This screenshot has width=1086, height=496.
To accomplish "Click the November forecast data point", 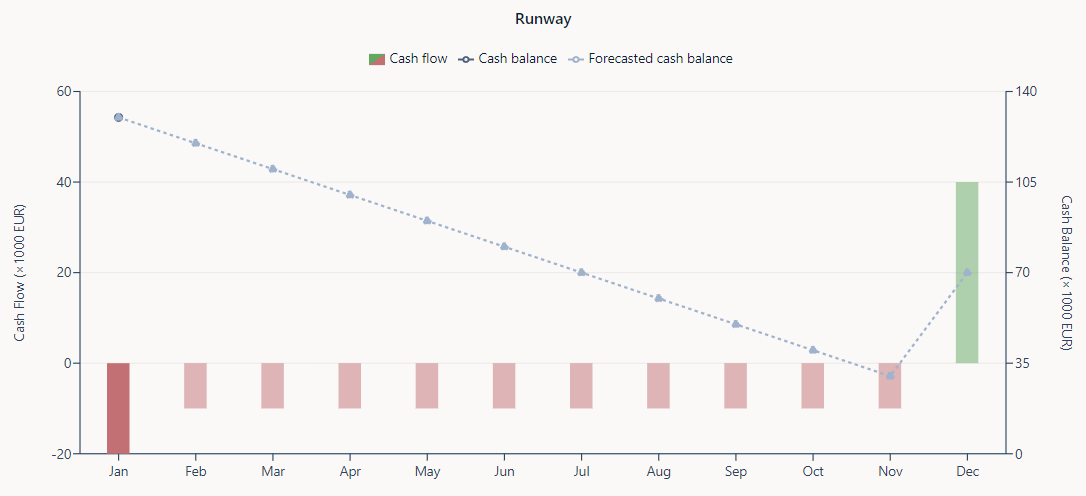I will point(890,375).
